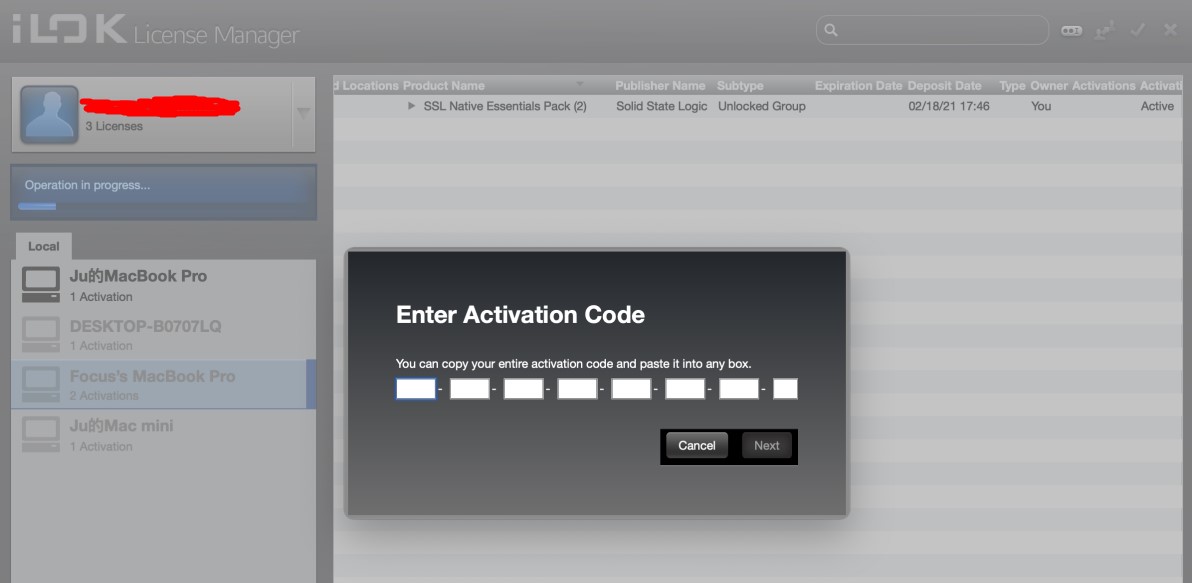Click the 3 Licenses text under the account
Image resolution: width=1192 pixels, height=583 pixels.
click(114, 126)
